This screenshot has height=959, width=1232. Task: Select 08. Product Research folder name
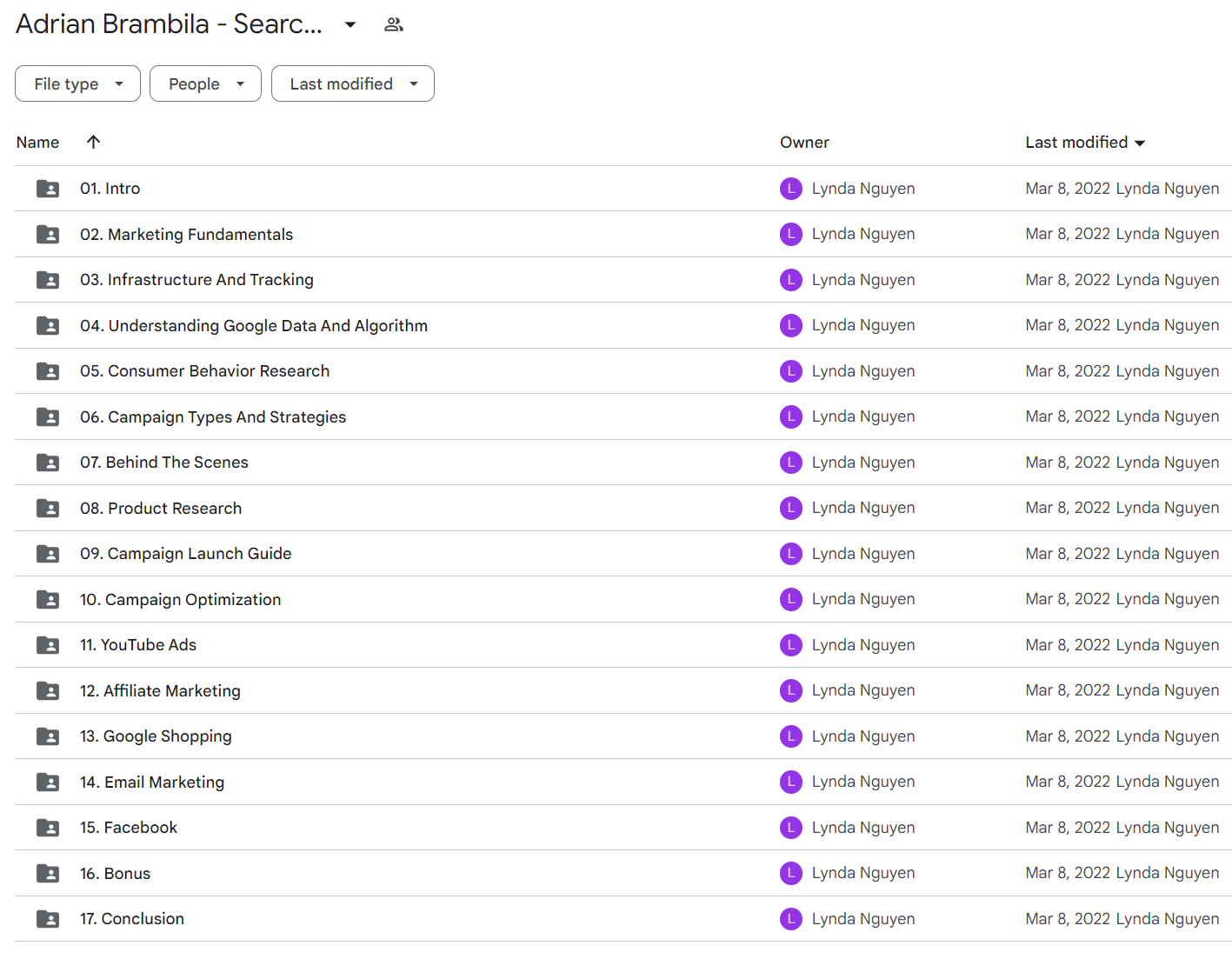pyautogui.click(x=161, y=509)
